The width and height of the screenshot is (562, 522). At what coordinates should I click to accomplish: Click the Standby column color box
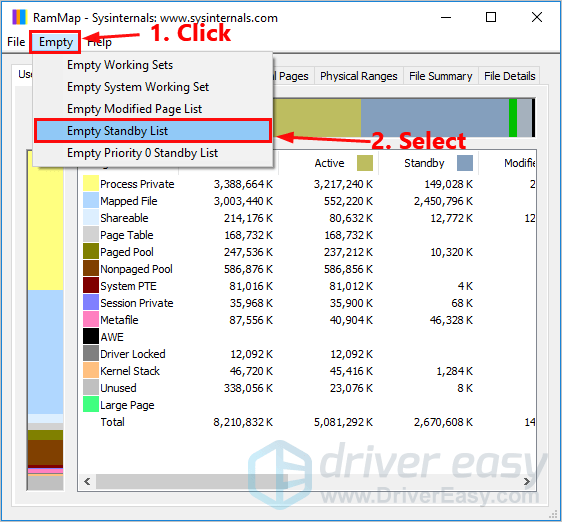click(x=465, y=163)
